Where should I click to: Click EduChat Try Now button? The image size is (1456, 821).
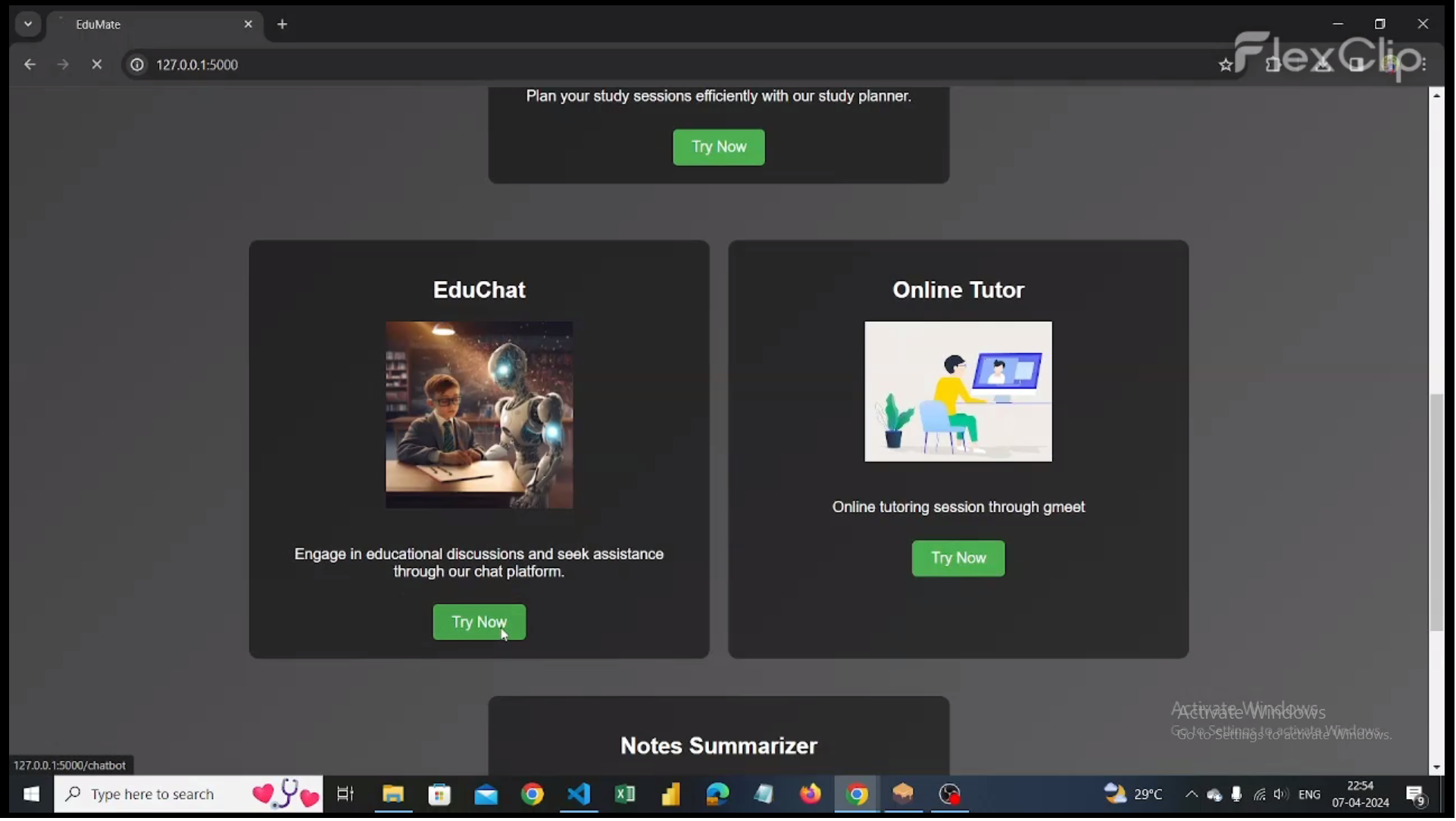tap(480, 623)
